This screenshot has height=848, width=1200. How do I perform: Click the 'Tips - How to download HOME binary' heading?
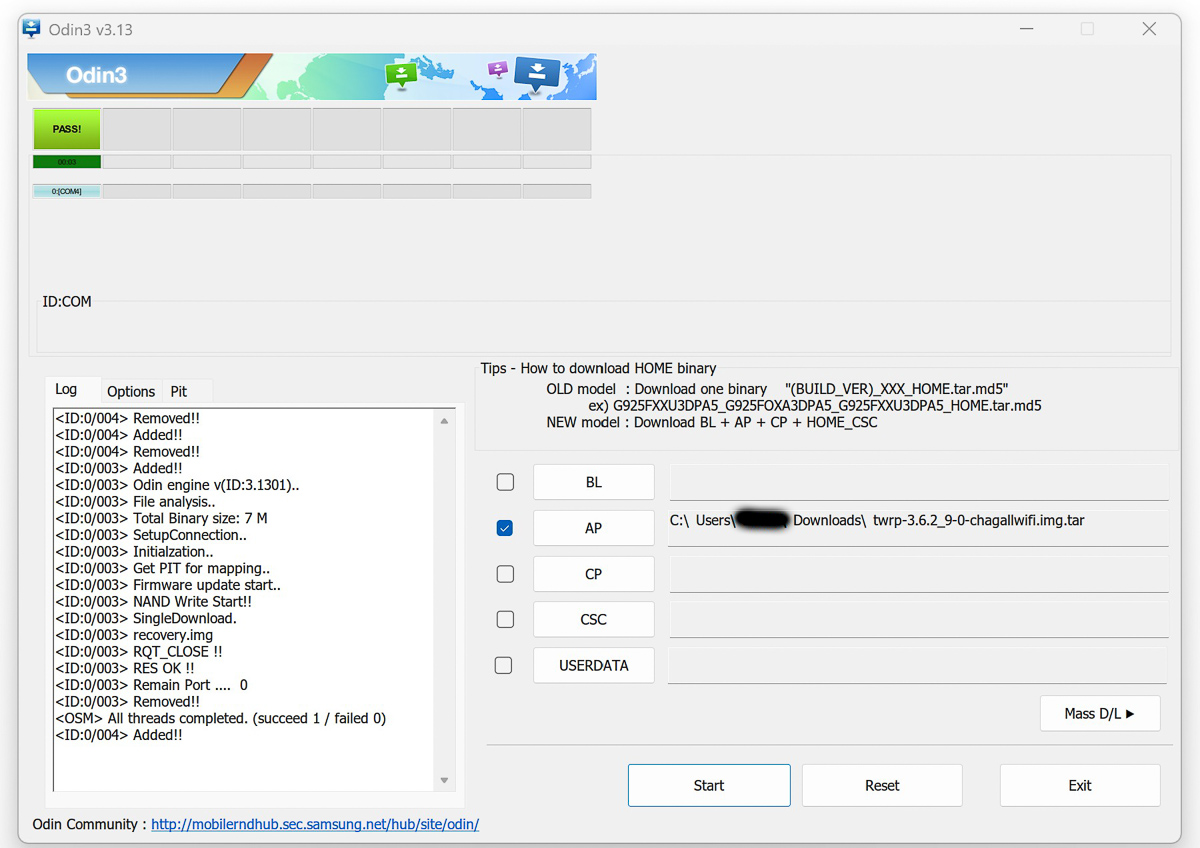(599, 368)
